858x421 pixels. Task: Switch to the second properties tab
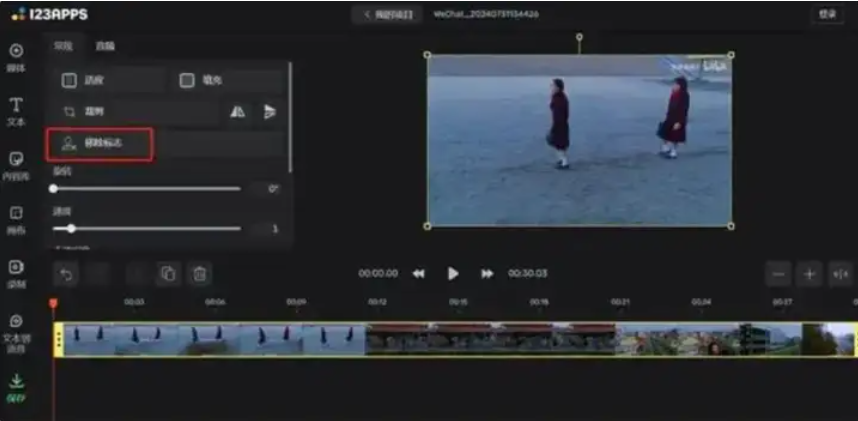tap(105, 46)
